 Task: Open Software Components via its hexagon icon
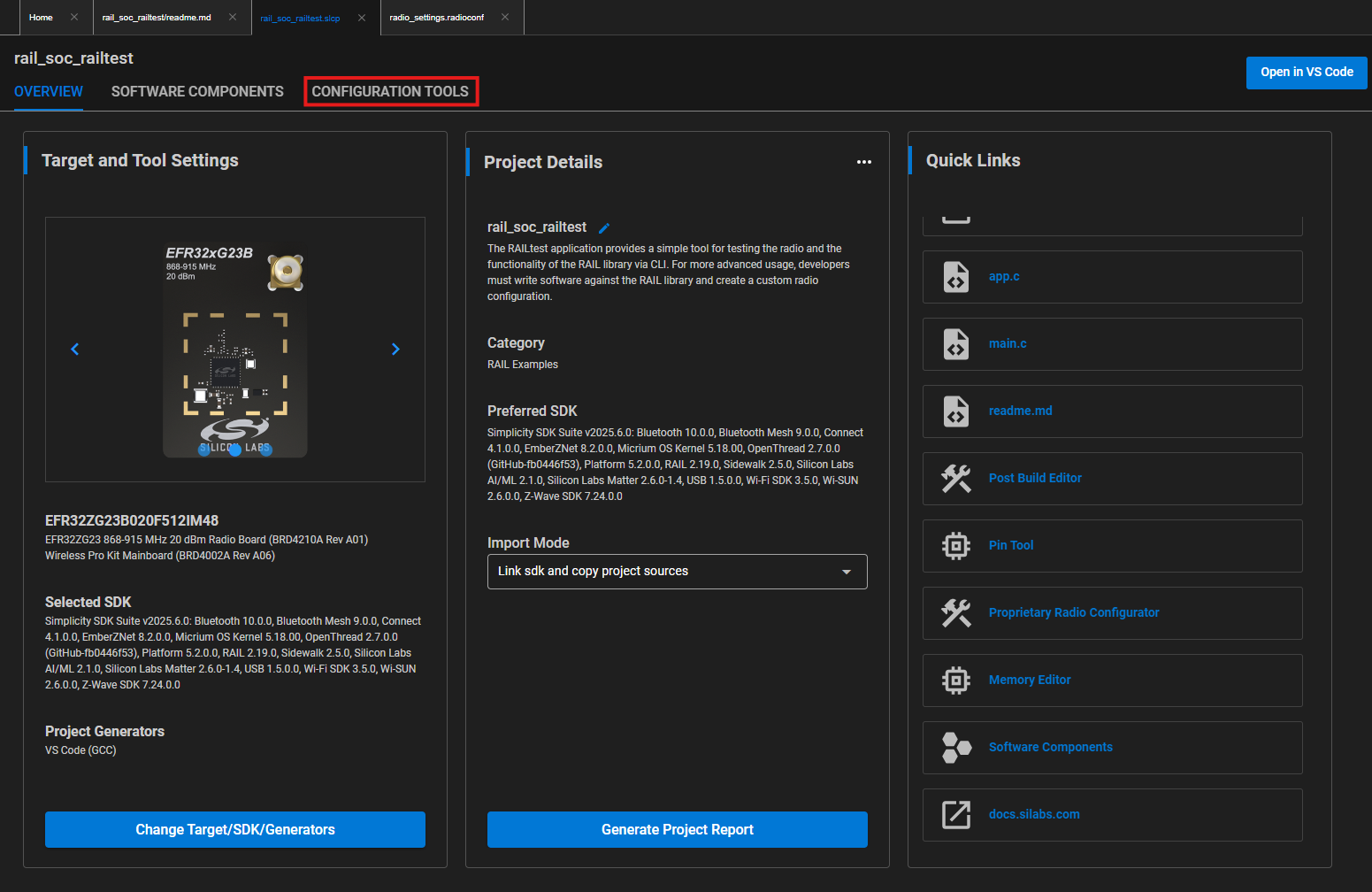click(x=955, y=747)
